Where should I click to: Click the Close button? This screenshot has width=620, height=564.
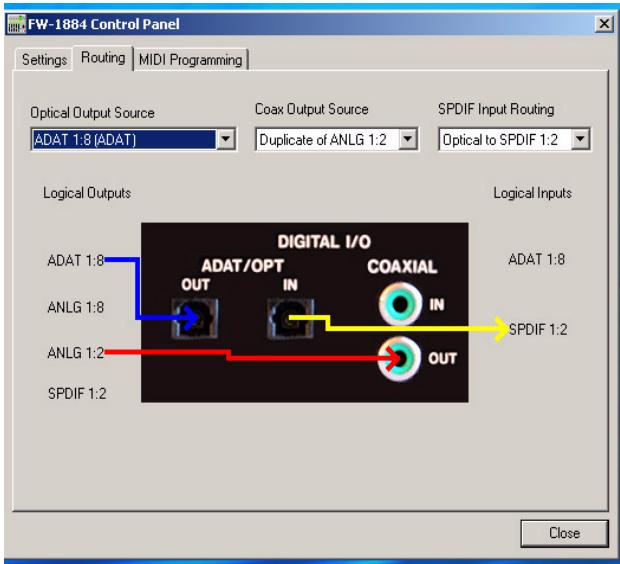point(564,533)
